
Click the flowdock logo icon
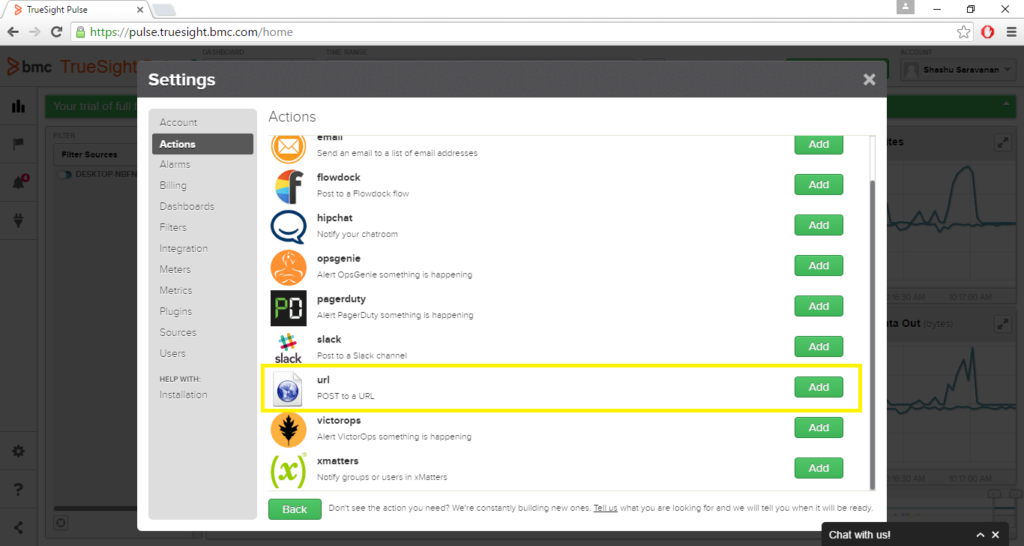pyautogui.click(x=289, y=187)
